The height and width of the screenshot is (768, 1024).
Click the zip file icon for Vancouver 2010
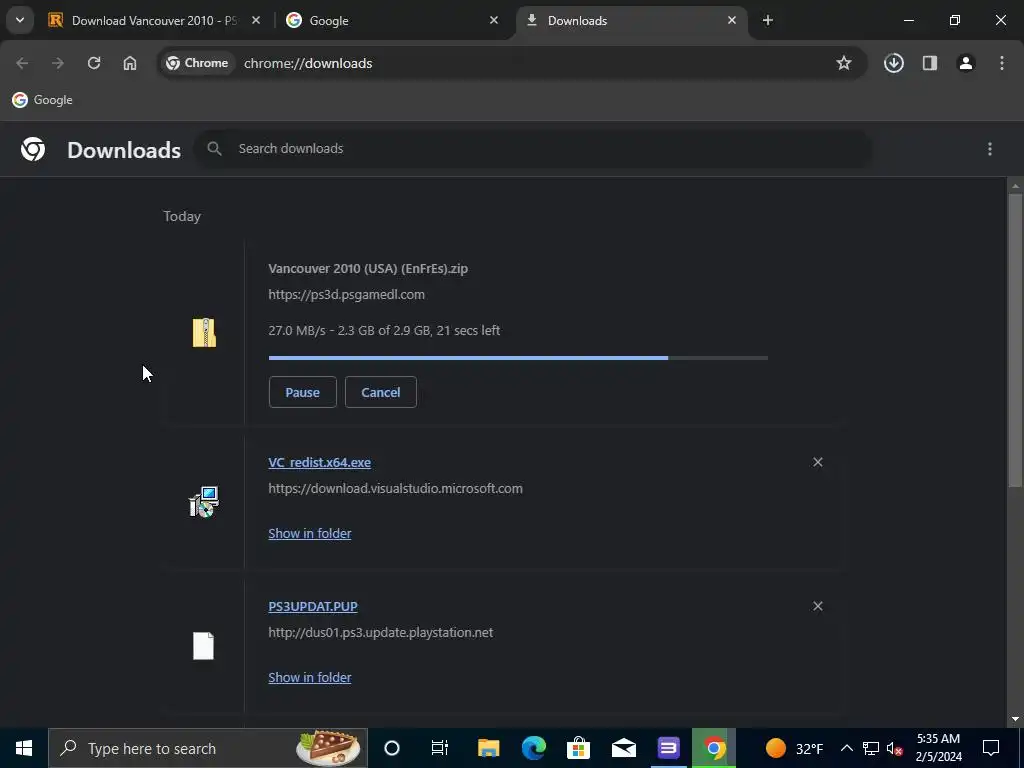[204, 332]
